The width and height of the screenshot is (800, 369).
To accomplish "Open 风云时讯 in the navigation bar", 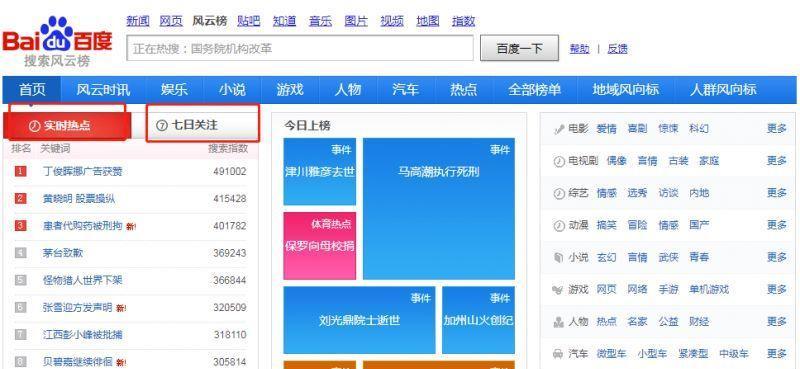I will point(103,90).
